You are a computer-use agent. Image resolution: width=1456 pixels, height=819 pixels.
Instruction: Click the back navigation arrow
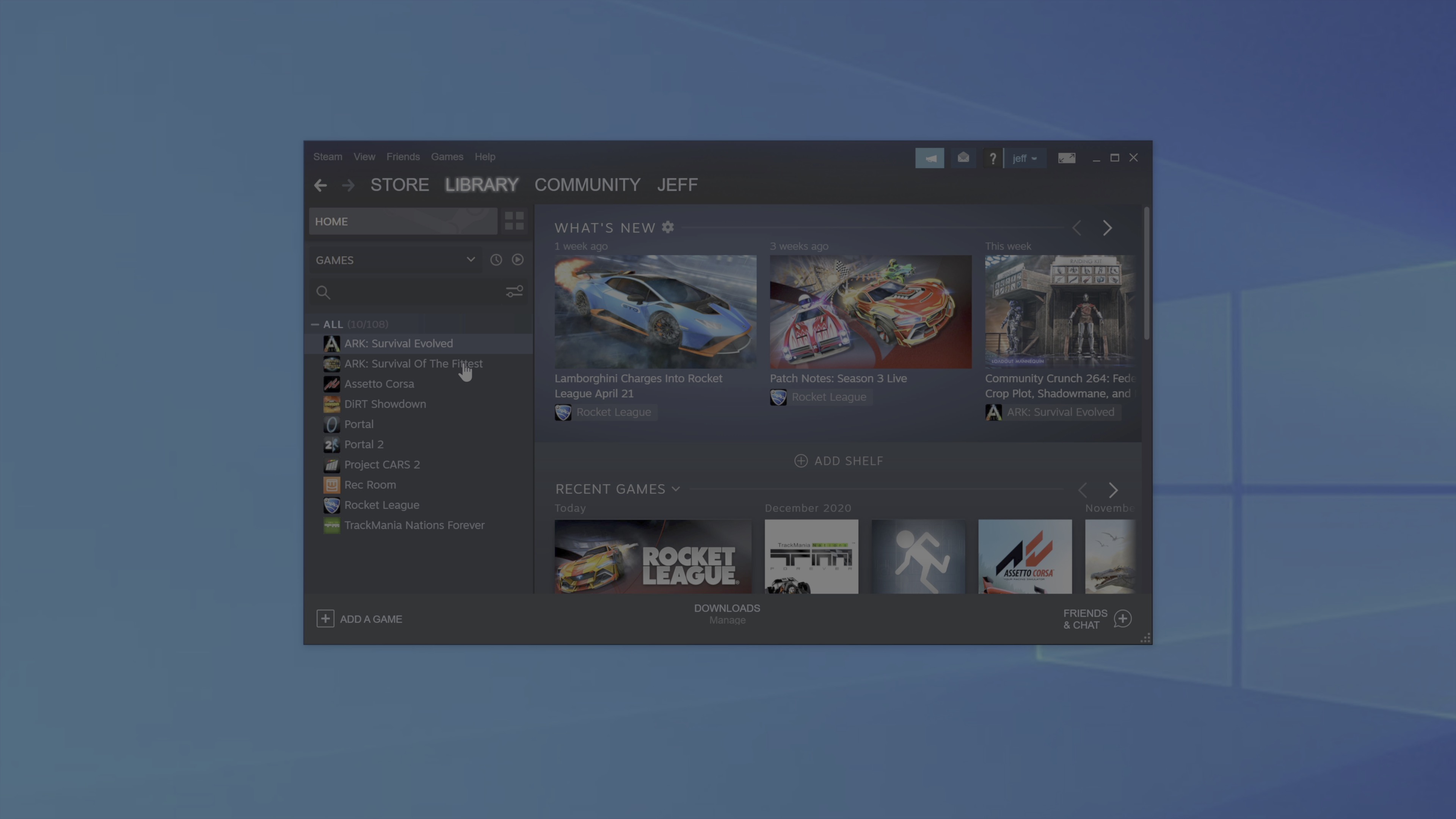pyautogui.click(x=320, y=185)
